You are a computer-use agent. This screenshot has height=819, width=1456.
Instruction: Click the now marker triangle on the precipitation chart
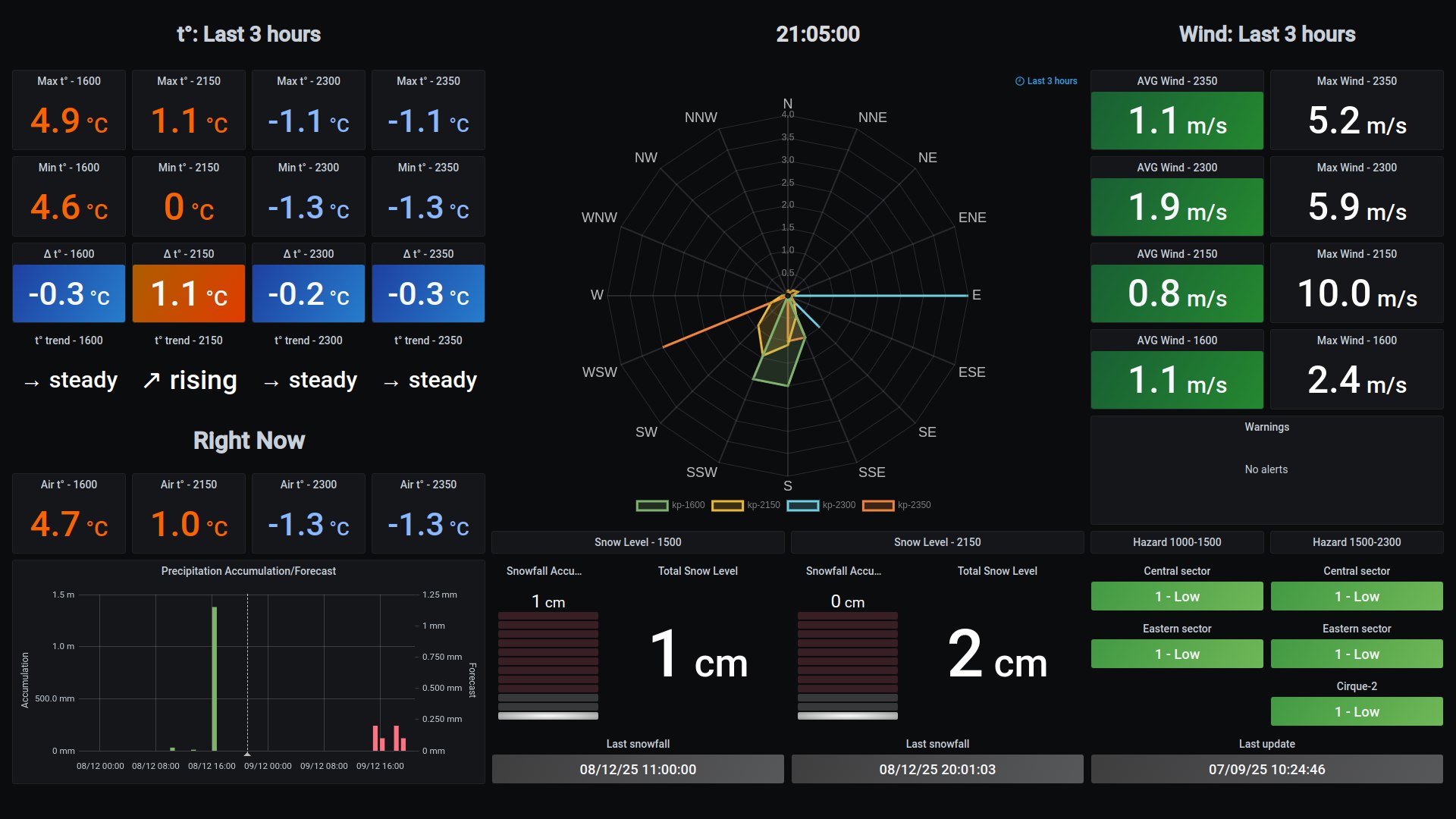click(x=247, y=754)
